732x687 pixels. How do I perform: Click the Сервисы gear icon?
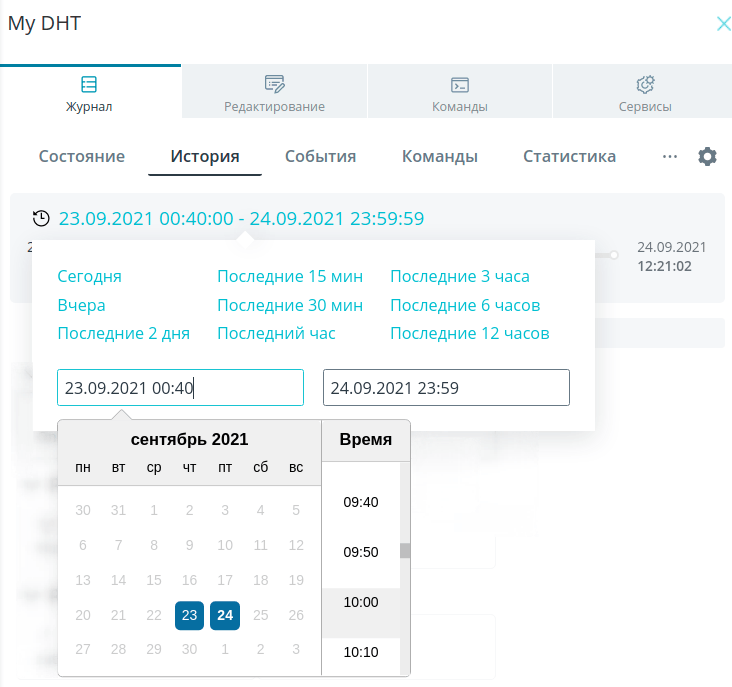[645, 84]
